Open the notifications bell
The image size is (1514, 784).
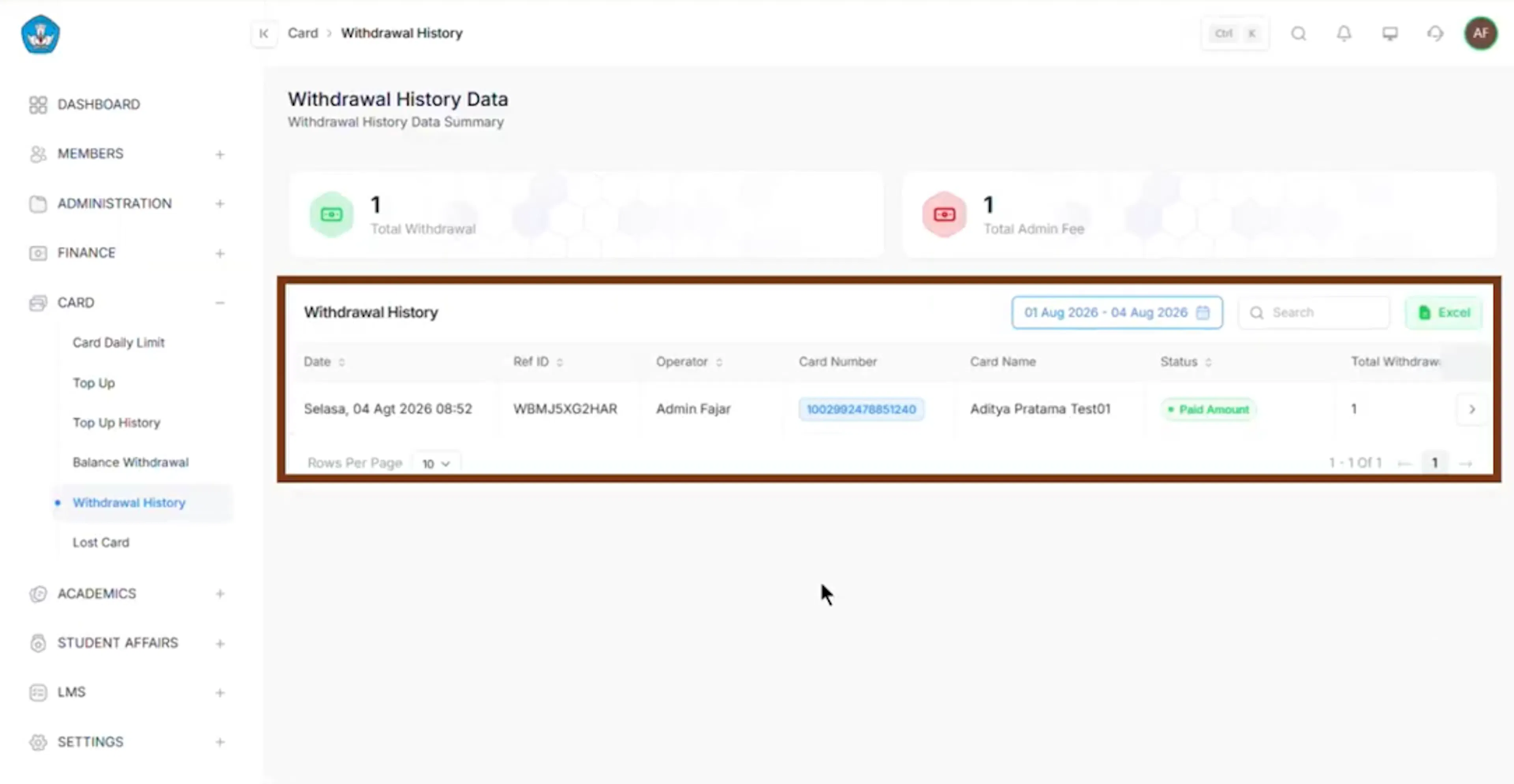(x=1344, y=34)
